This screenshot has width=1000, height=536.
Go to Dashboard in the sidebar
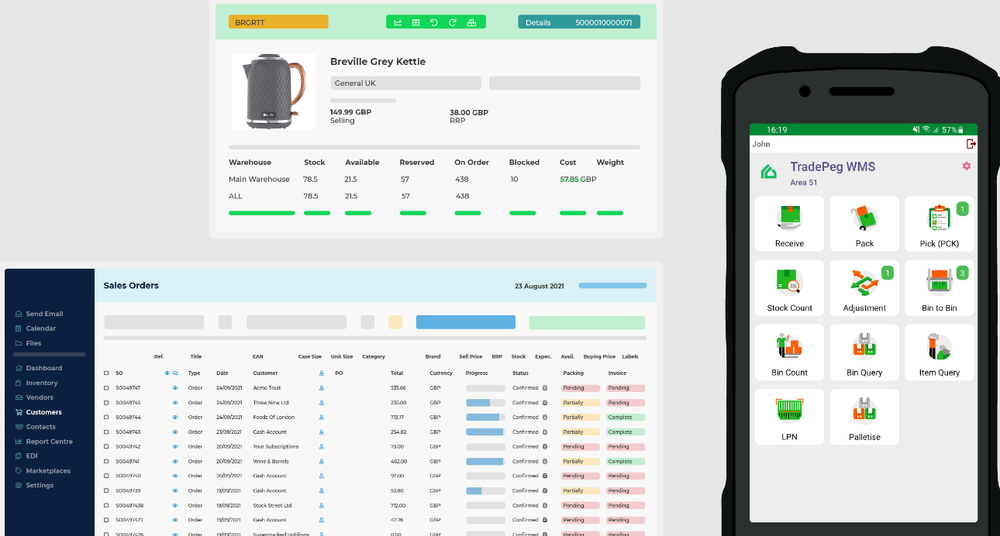coord(38,368)
